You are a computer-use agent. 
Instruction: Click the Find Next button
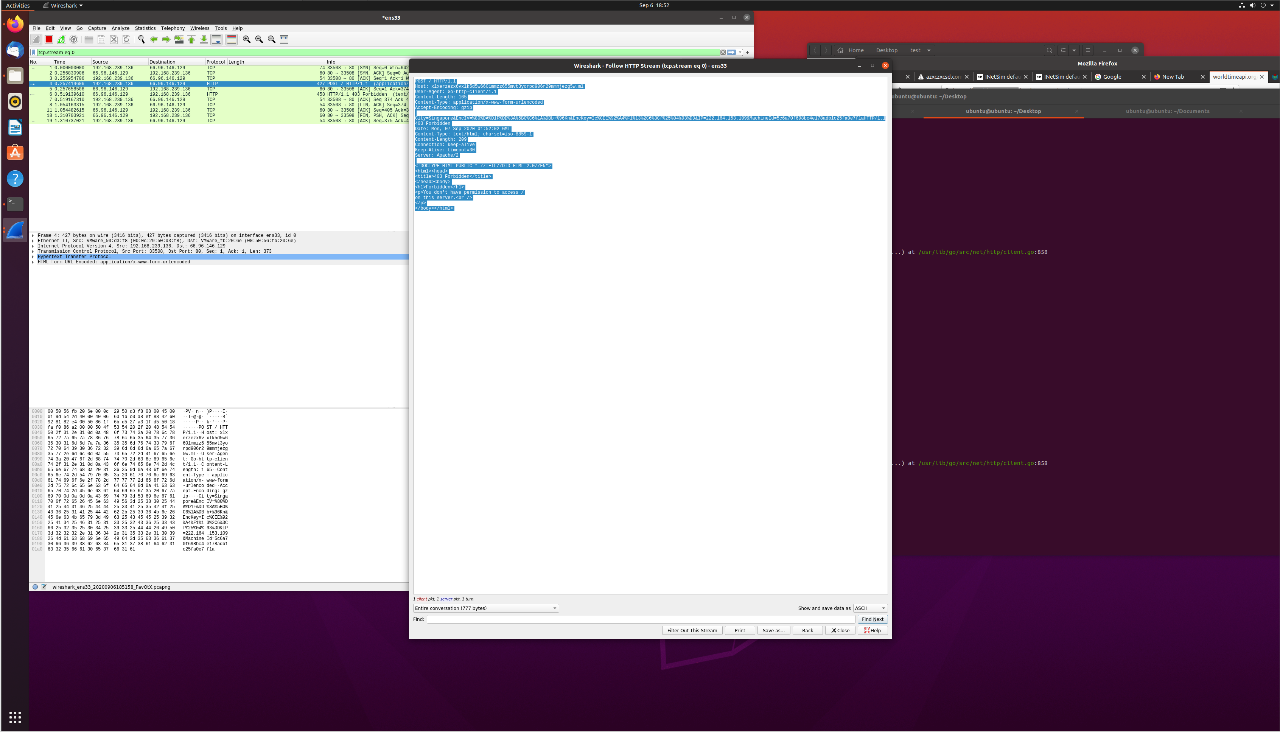[x=872, y=619]
